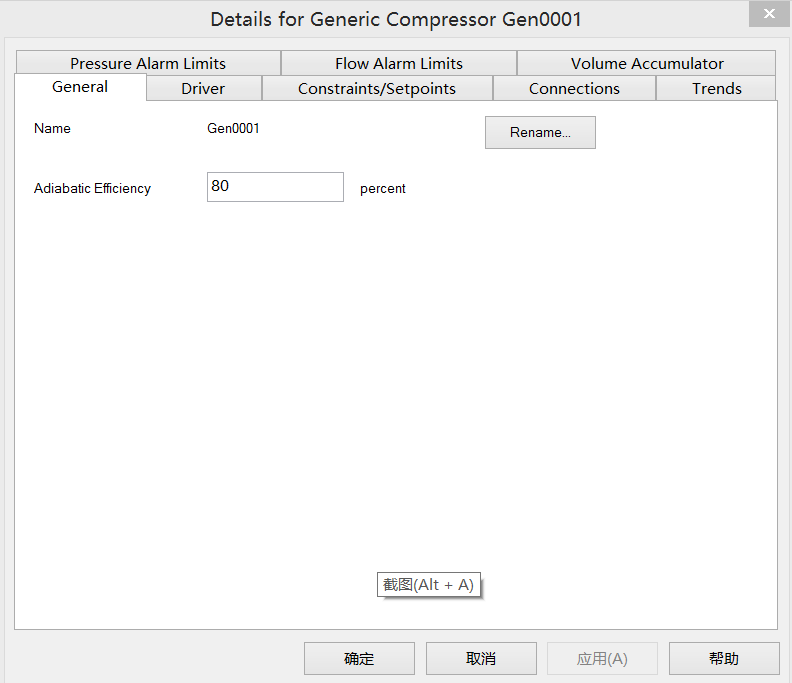Viewport: 792px width, 683px height.
Task: Click the 应用(A) apply button
Action: pyautogui.click(x=602, y=658)
